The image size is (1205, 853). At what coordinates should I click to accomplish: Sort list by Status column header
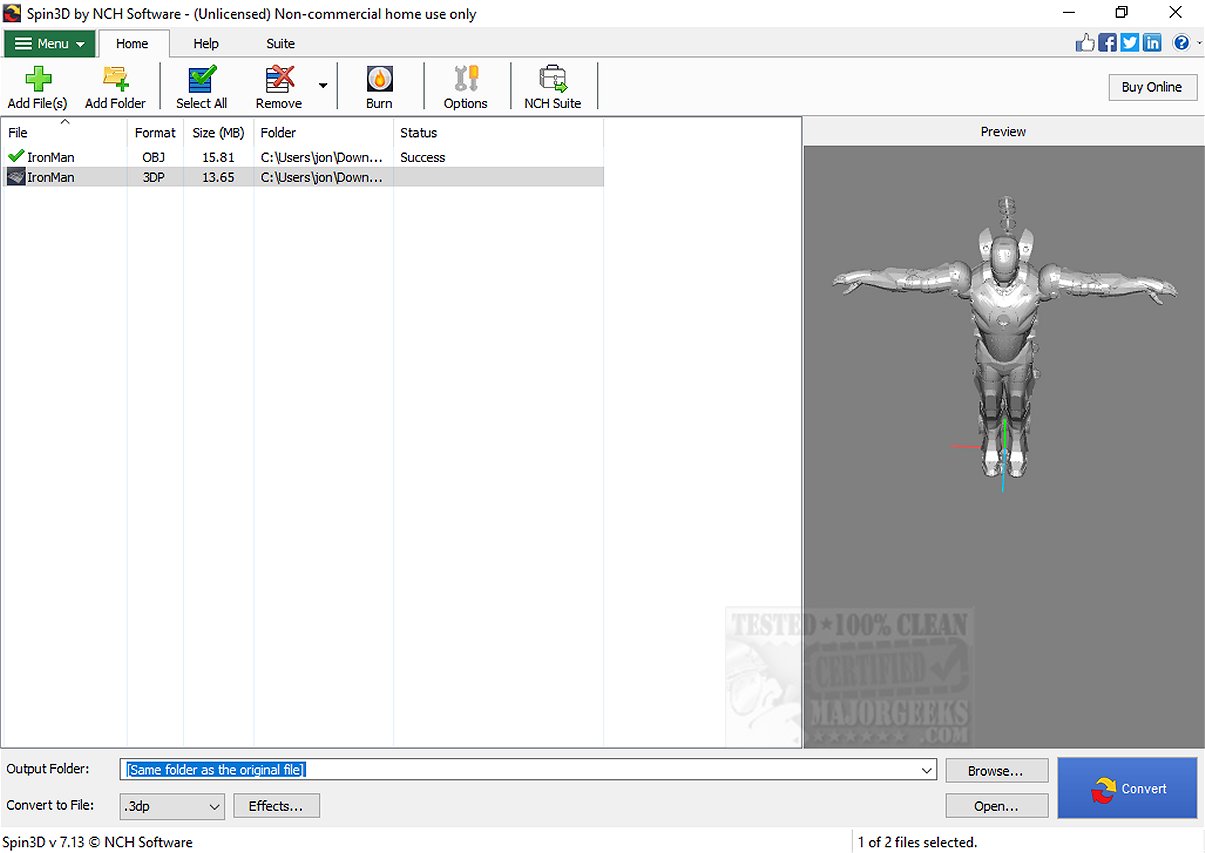498,132
